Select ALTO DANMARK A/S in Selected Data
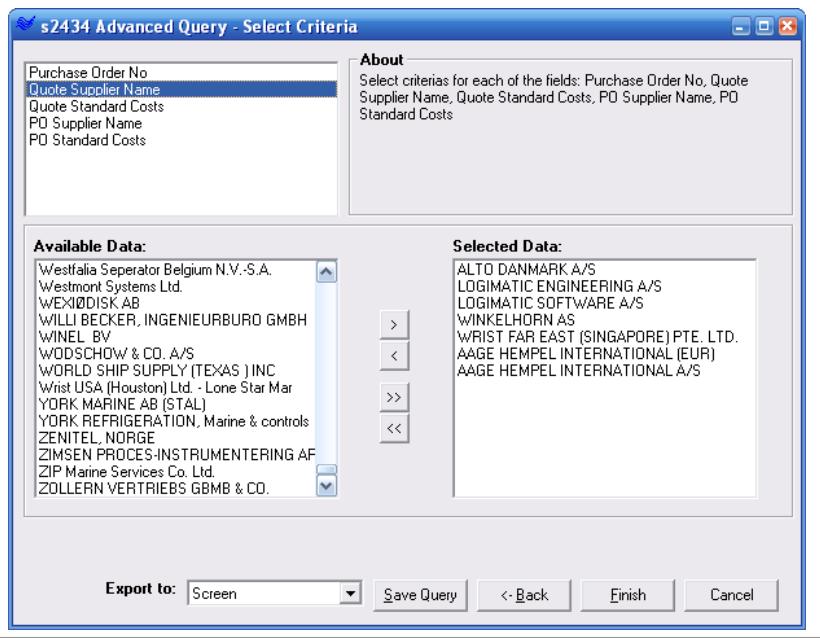Viewport: 820px width, 638px height. pos(605,270)
